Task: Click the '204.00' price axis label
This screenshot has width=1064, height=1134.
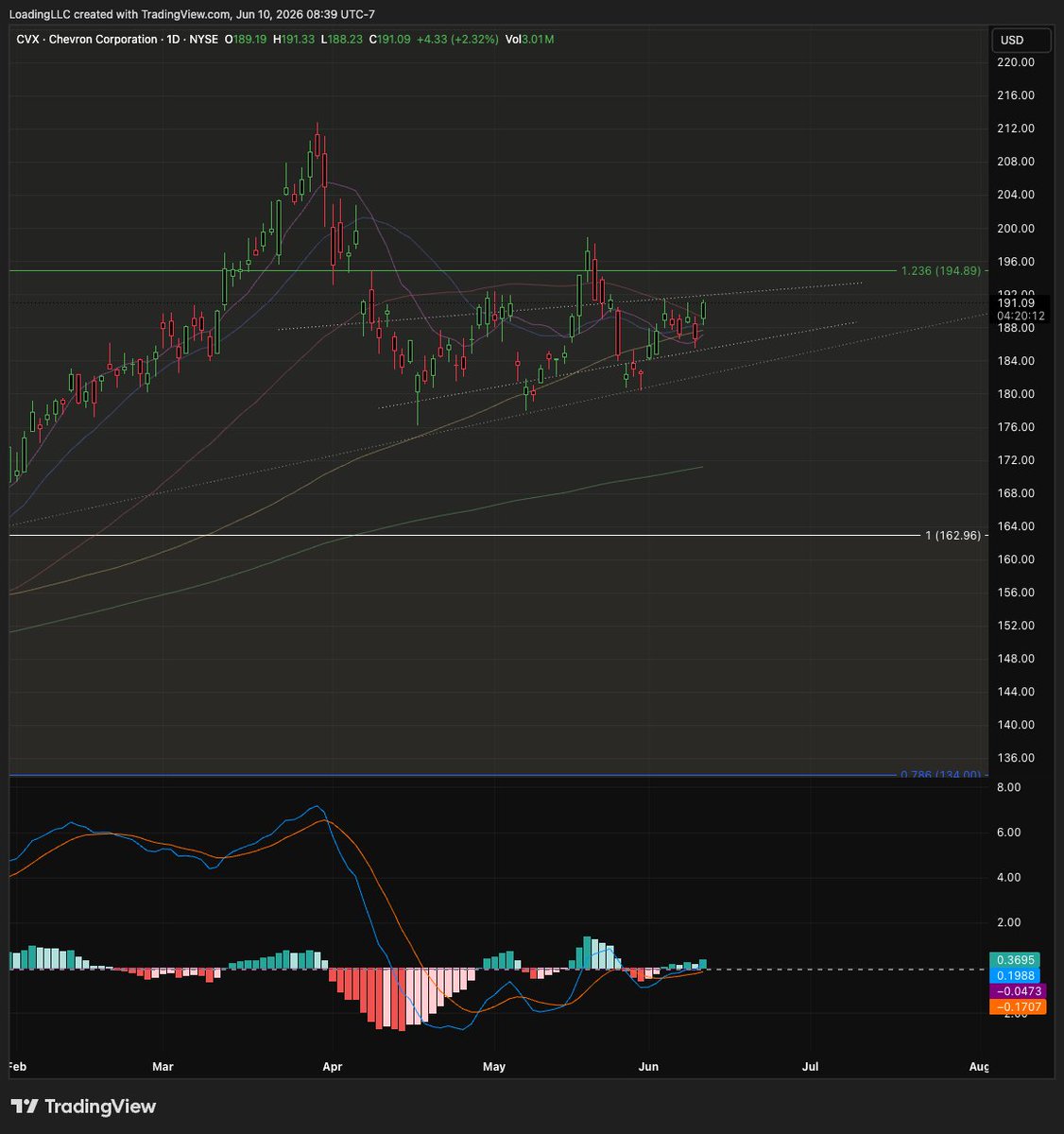Action: (1016, 195)
